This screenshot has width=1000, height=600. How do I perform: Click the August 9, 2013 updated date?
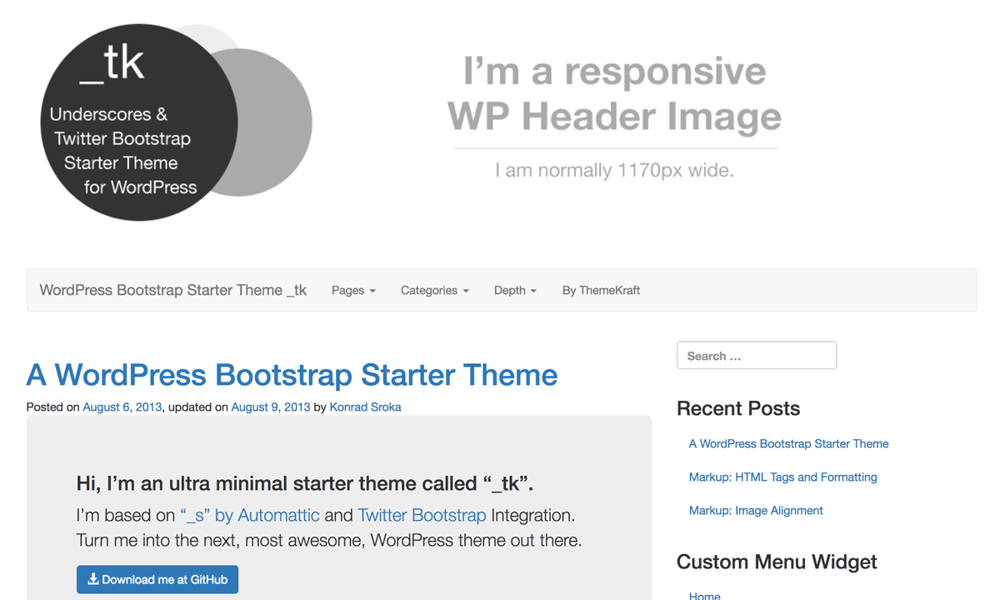tap(270, 407)
